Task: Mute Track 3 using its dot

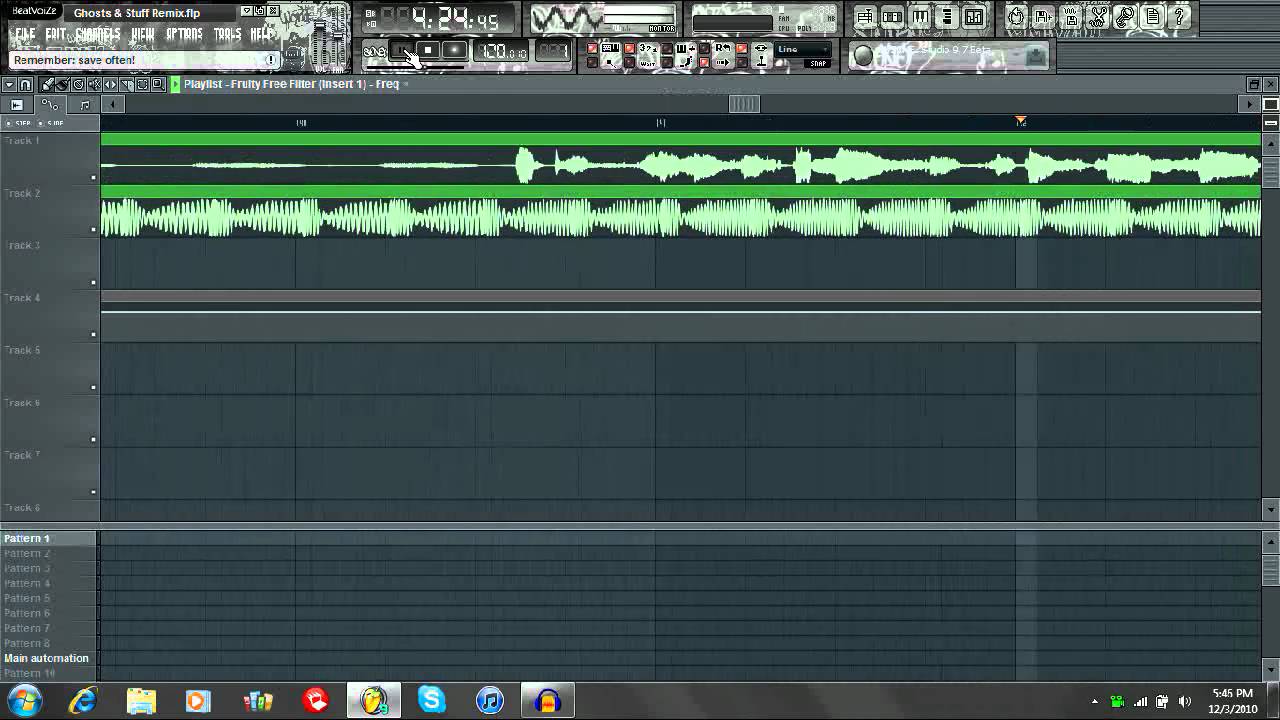Action: click(93, 283)
